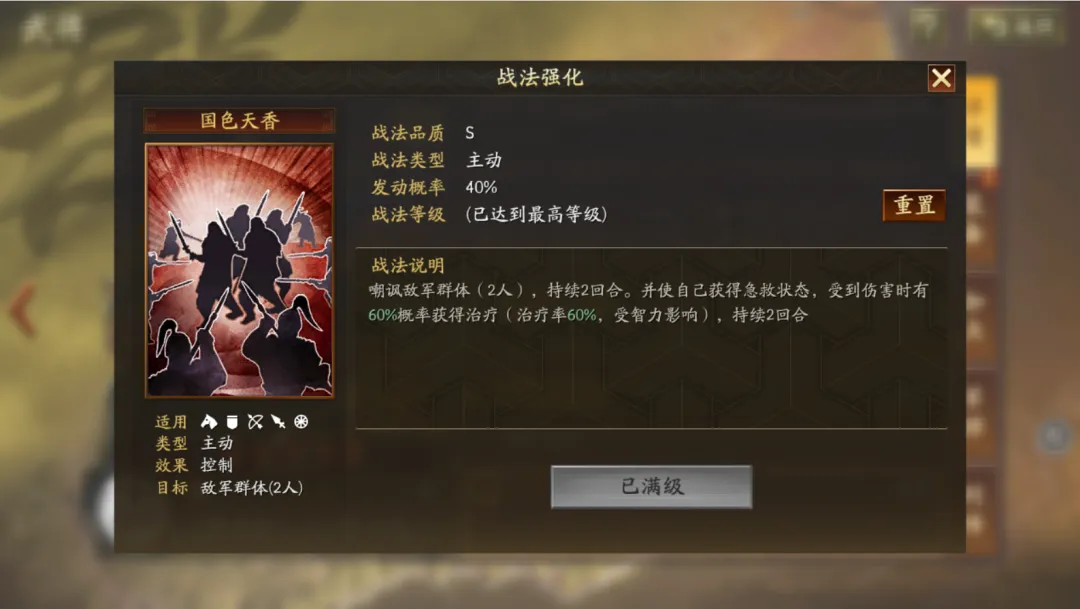This screenshot has height=609, width=1080.
Task: Close the 战法强化 dialog with the X
Action: (941, 78)
